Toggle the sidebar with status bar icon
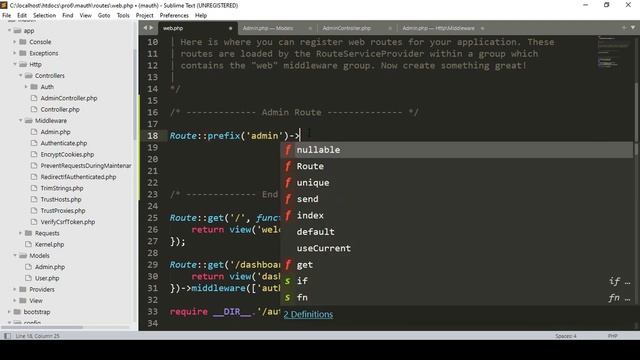Viewport: 640px width, 360px height. click(7, 336)
